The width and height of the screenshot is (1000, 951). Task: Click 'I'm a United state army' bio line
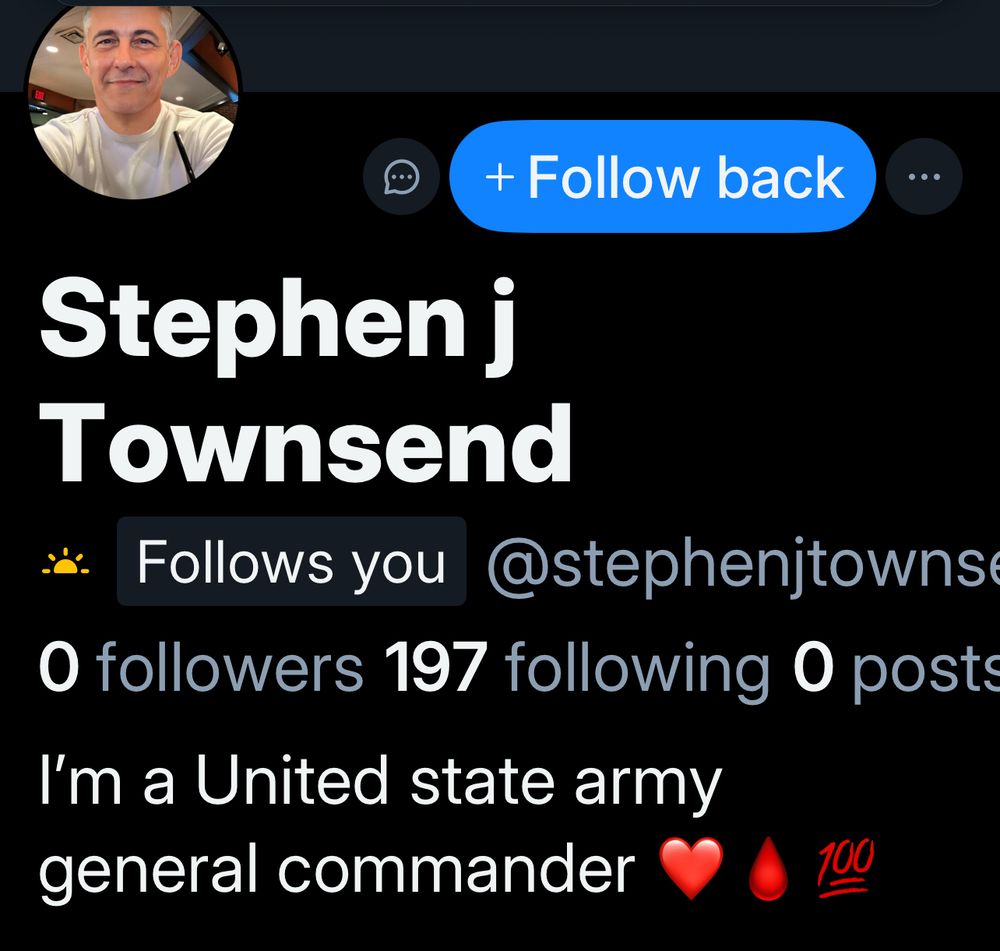click(x=381, y=780)
